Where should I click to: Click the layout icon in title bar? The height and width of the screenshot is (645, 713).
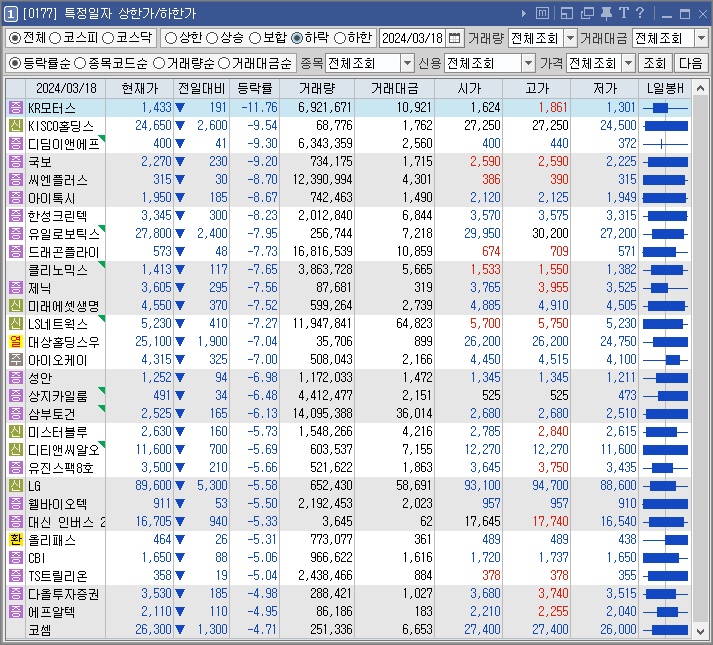567,14
